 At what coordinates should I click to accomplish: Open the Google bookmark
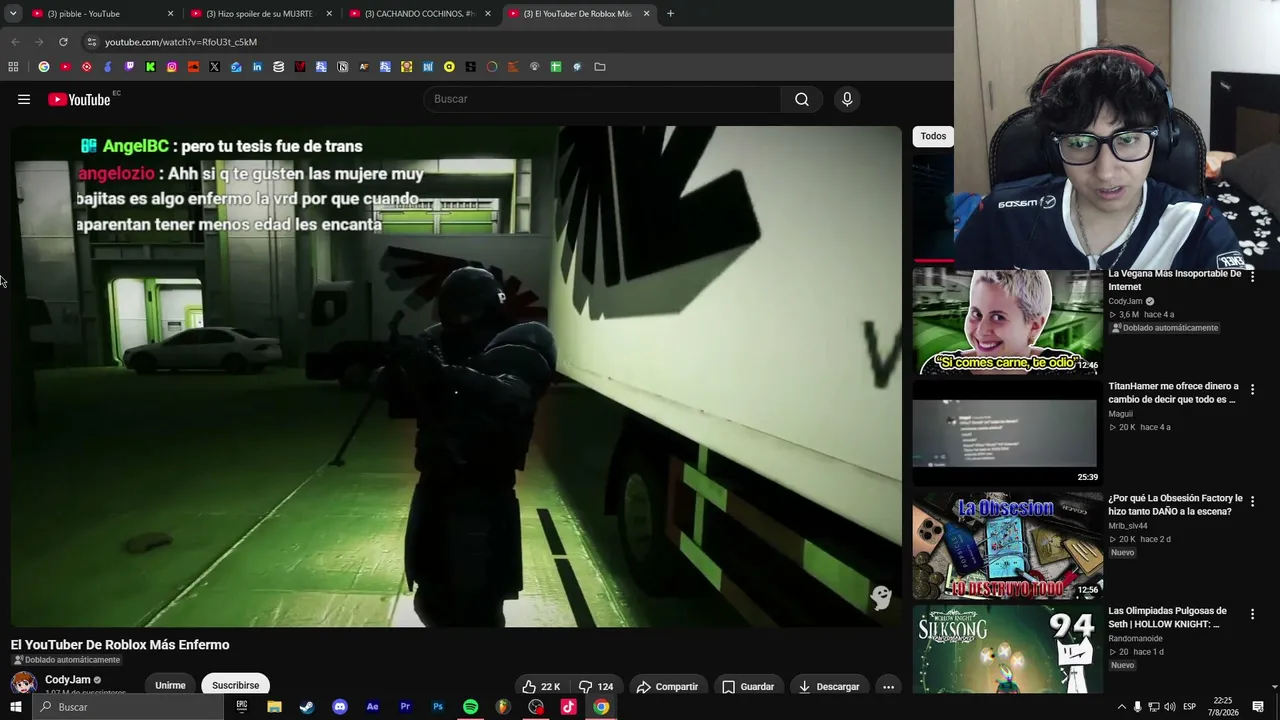(x=44, y=67)
